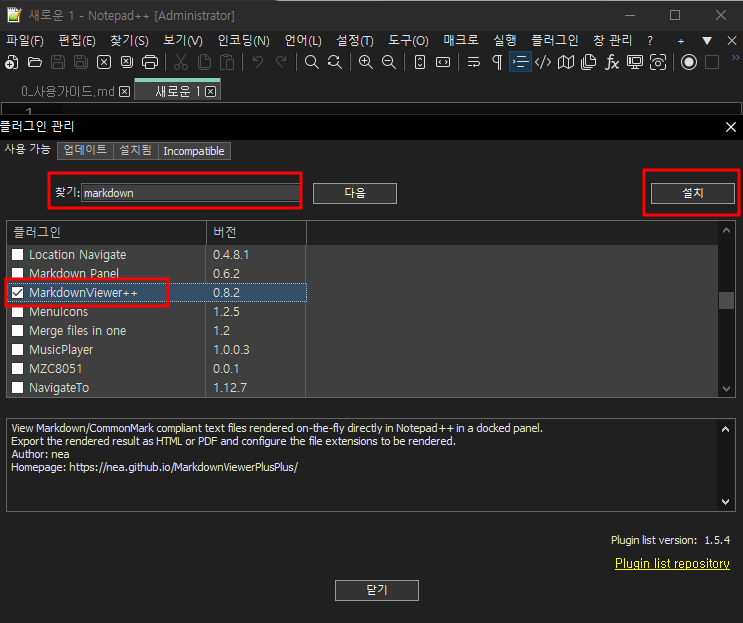This screenshot has width=743, height=623.
Task: Open the 창 관리 menu
Action: point(612,41)
